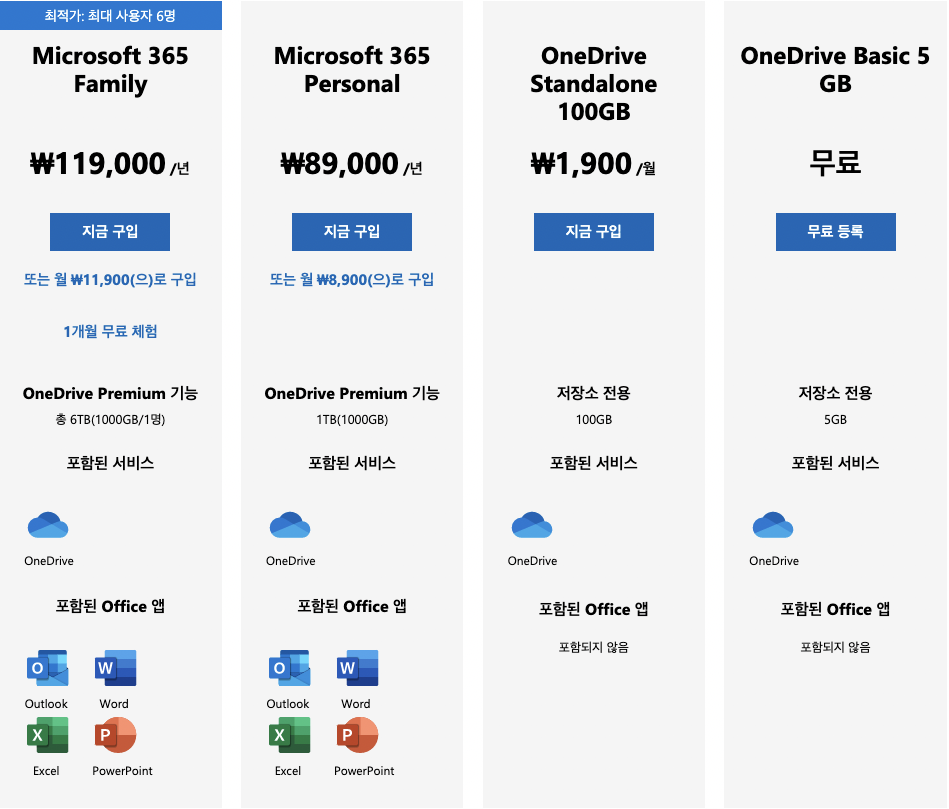
Task: Click the 100GB storage text
Action: coord(594,419)
